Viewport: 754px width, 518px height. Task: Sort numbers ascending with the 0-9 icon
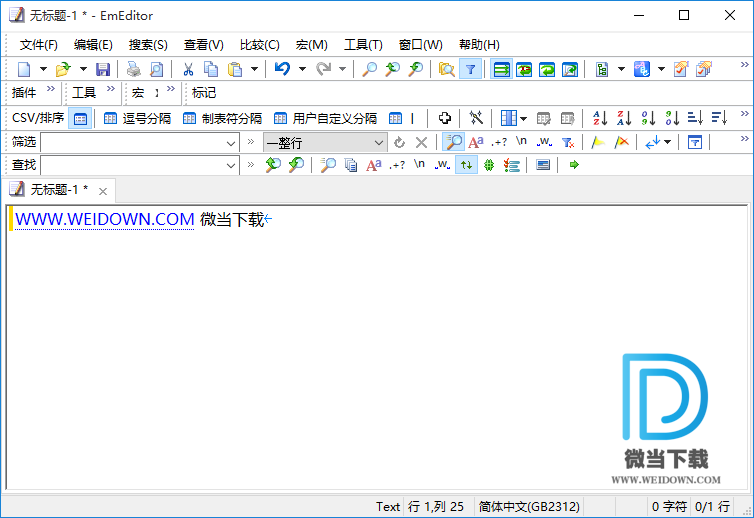click(648, 118)
